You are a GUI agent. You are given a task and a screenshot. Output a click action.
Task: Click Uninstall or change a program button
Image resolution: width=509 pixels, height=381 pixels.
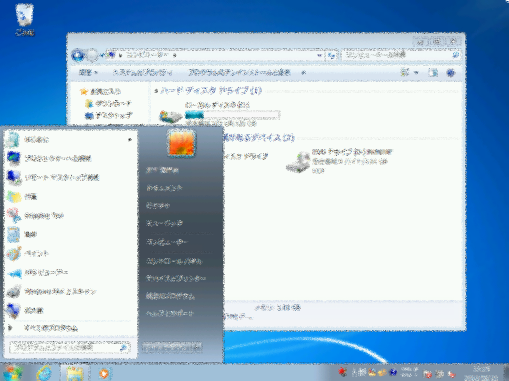pos(239,72)
